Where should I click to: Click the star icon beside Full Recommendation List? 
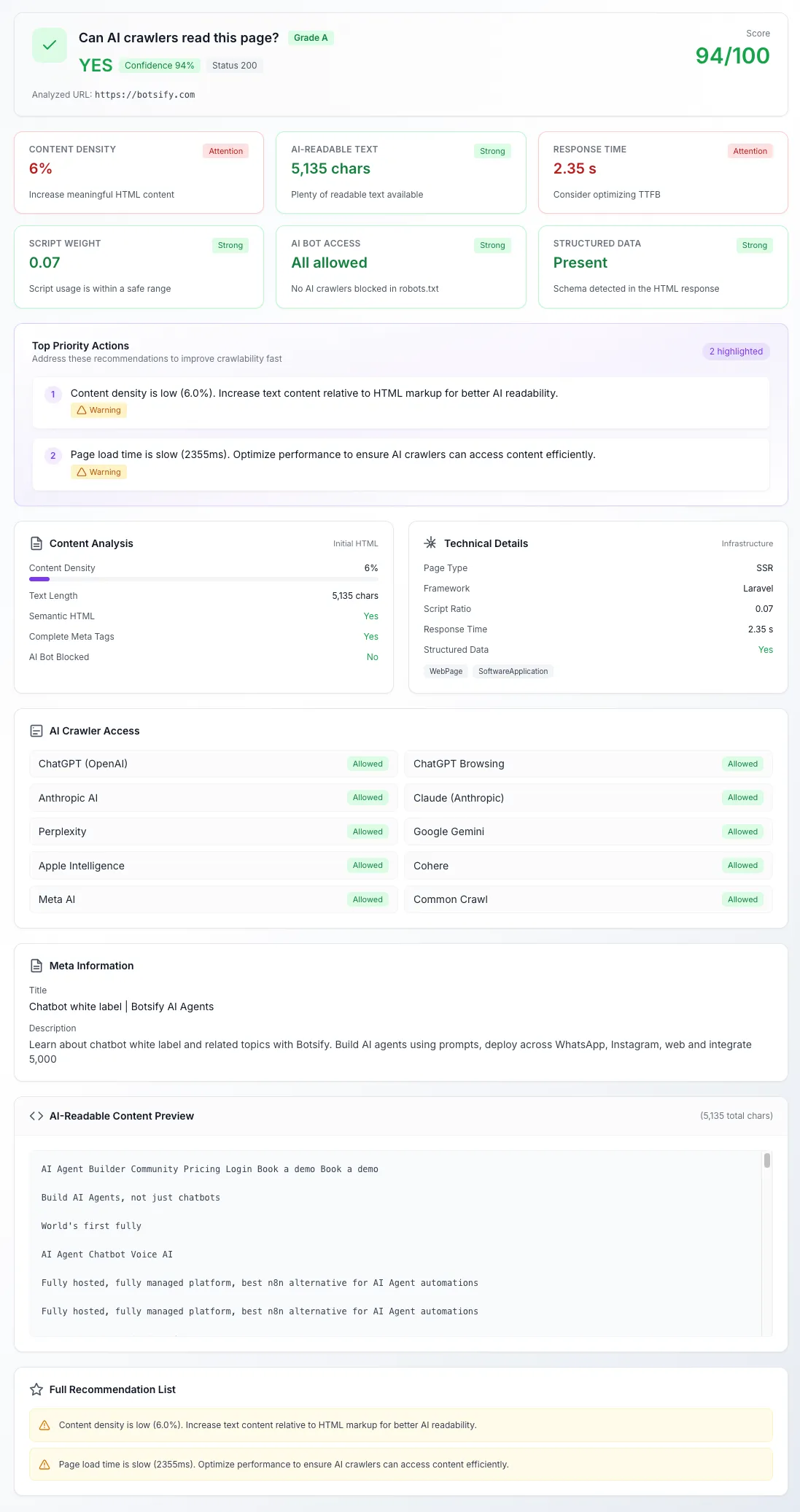36,1389
